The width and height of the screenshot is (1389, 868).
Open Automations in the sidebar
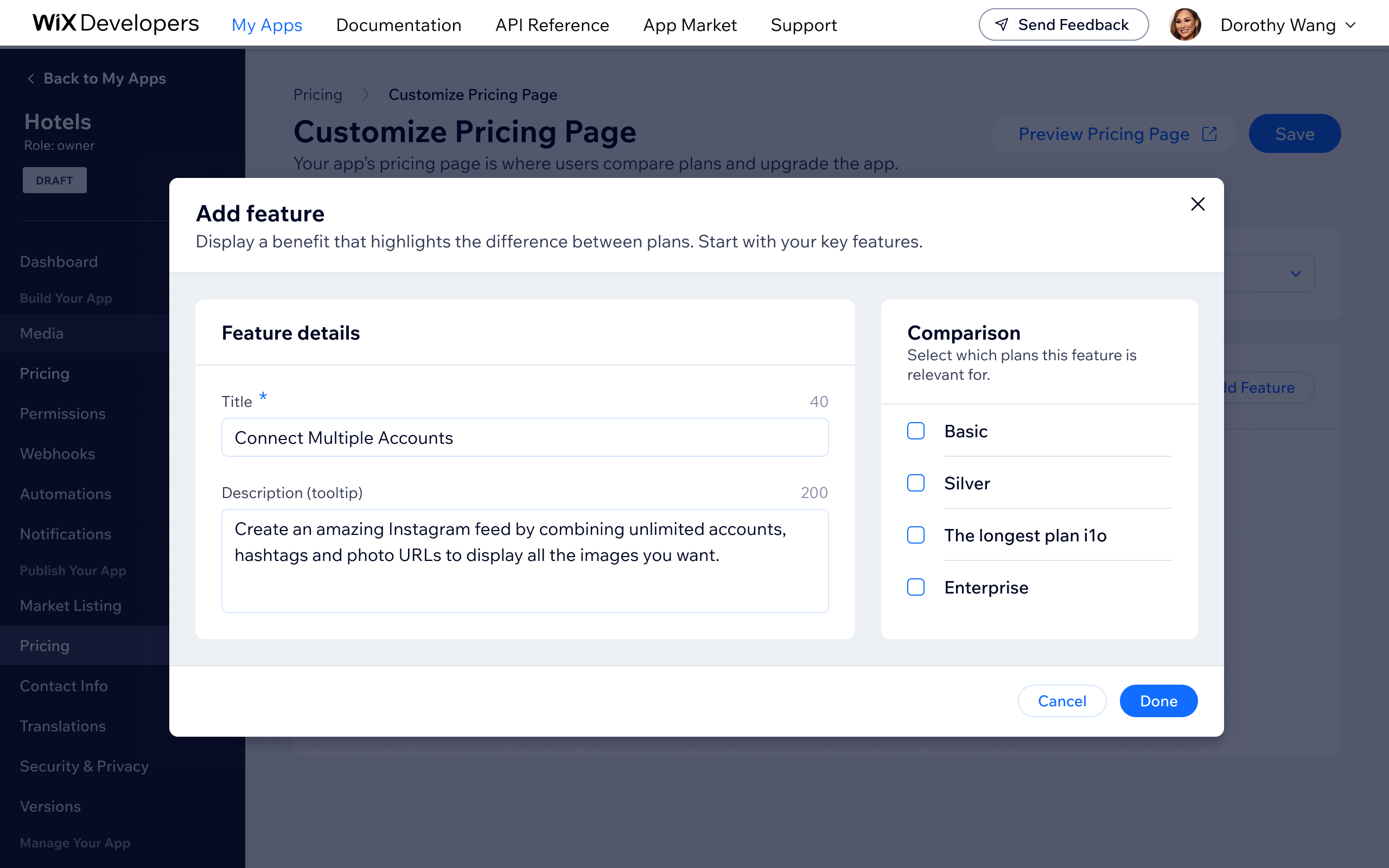66,494
